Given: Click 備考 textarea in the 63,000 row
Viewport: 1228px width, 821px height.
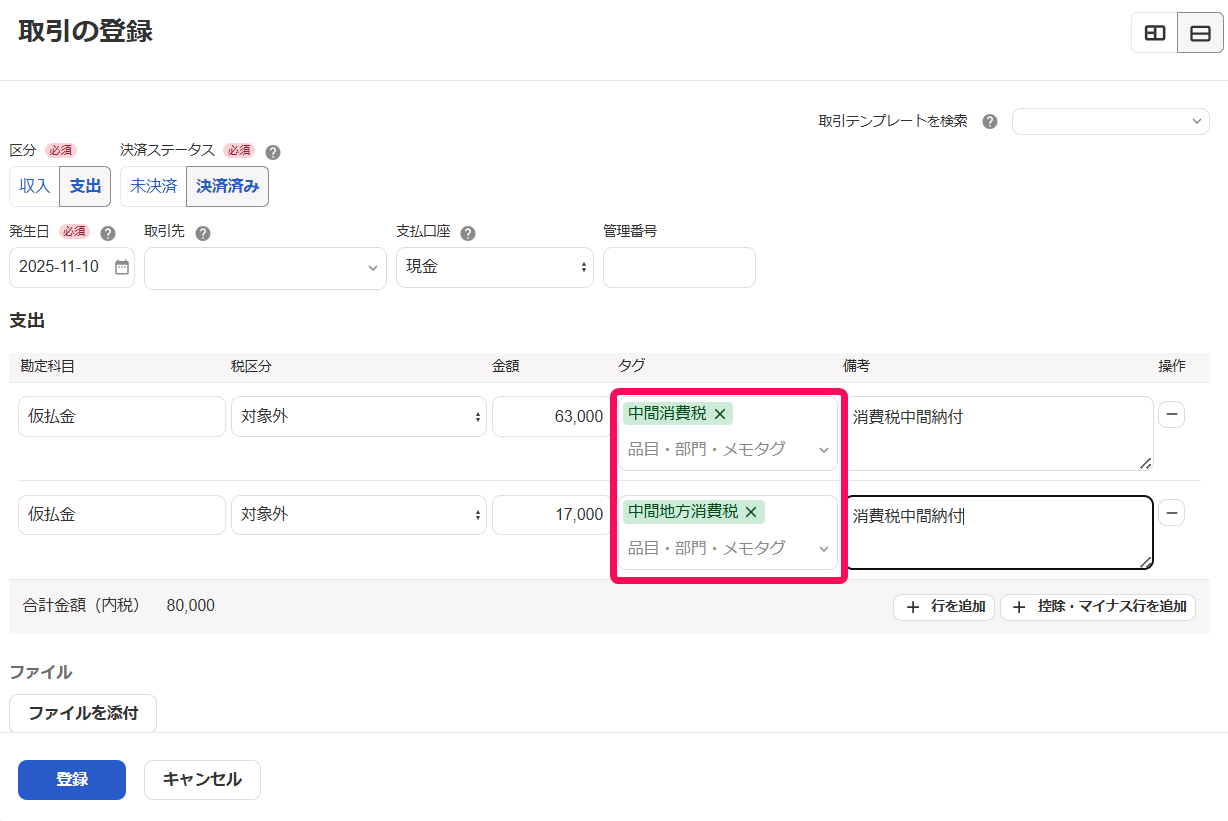Looking at the screenshot, I should click(998, 433).
